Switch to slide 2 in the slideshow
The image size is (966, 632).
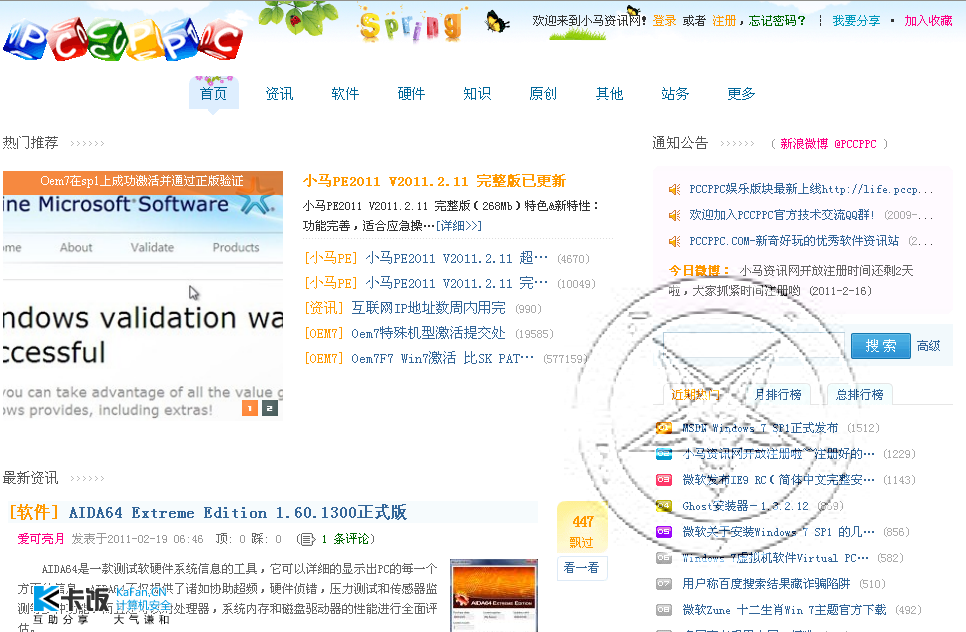(270, 408)
